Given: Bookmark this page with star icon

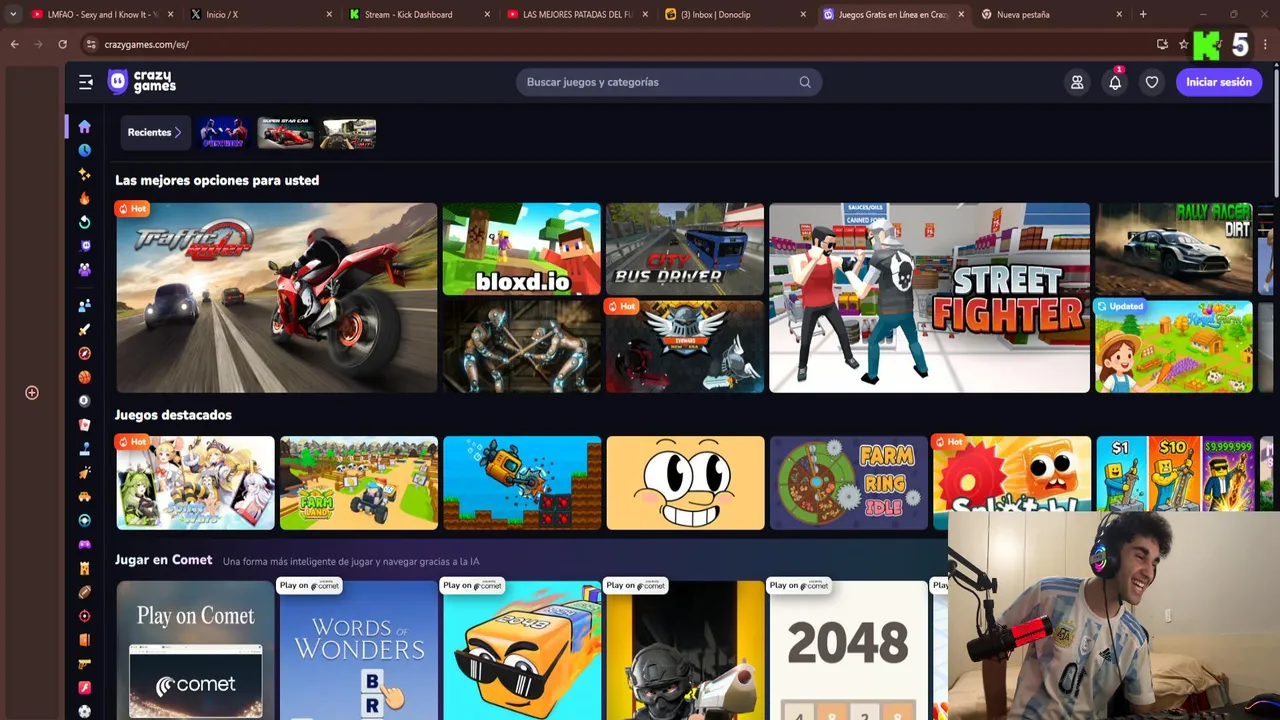Looking at the screenshot, I should (1184, 44).
